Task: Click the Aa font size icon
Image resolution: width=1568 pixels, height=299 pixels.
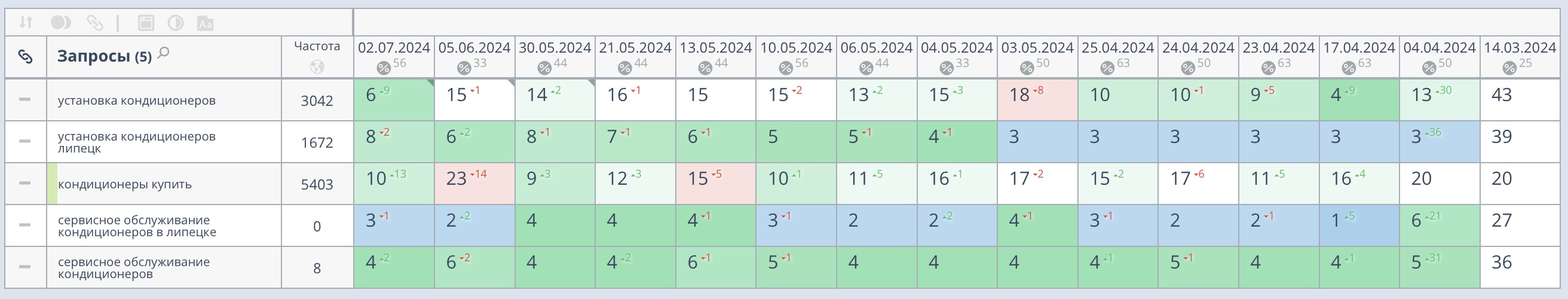Action: pos(206,24)
